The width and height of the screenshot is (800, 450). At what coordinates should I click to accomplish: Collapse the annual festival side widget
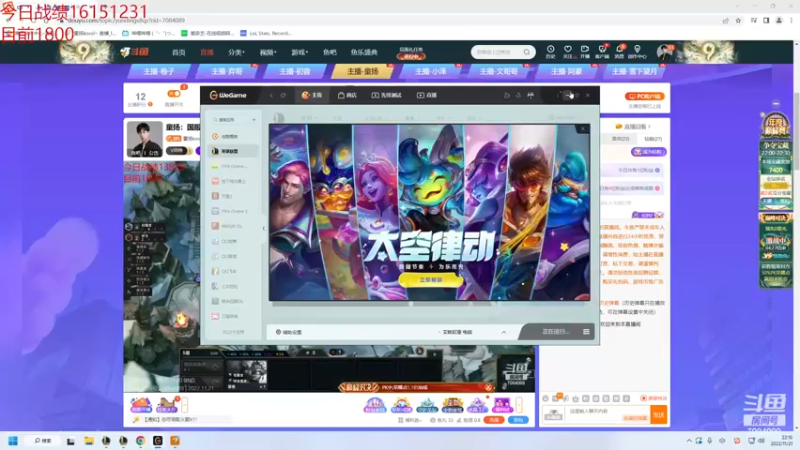(x=776, y=104)
